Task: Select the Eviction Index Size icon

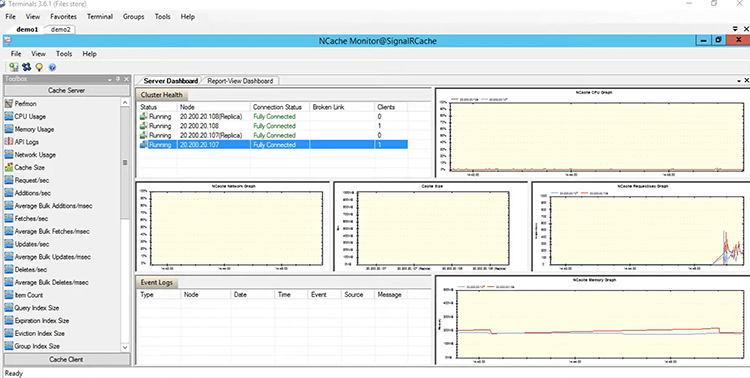Action: point(9,333)
